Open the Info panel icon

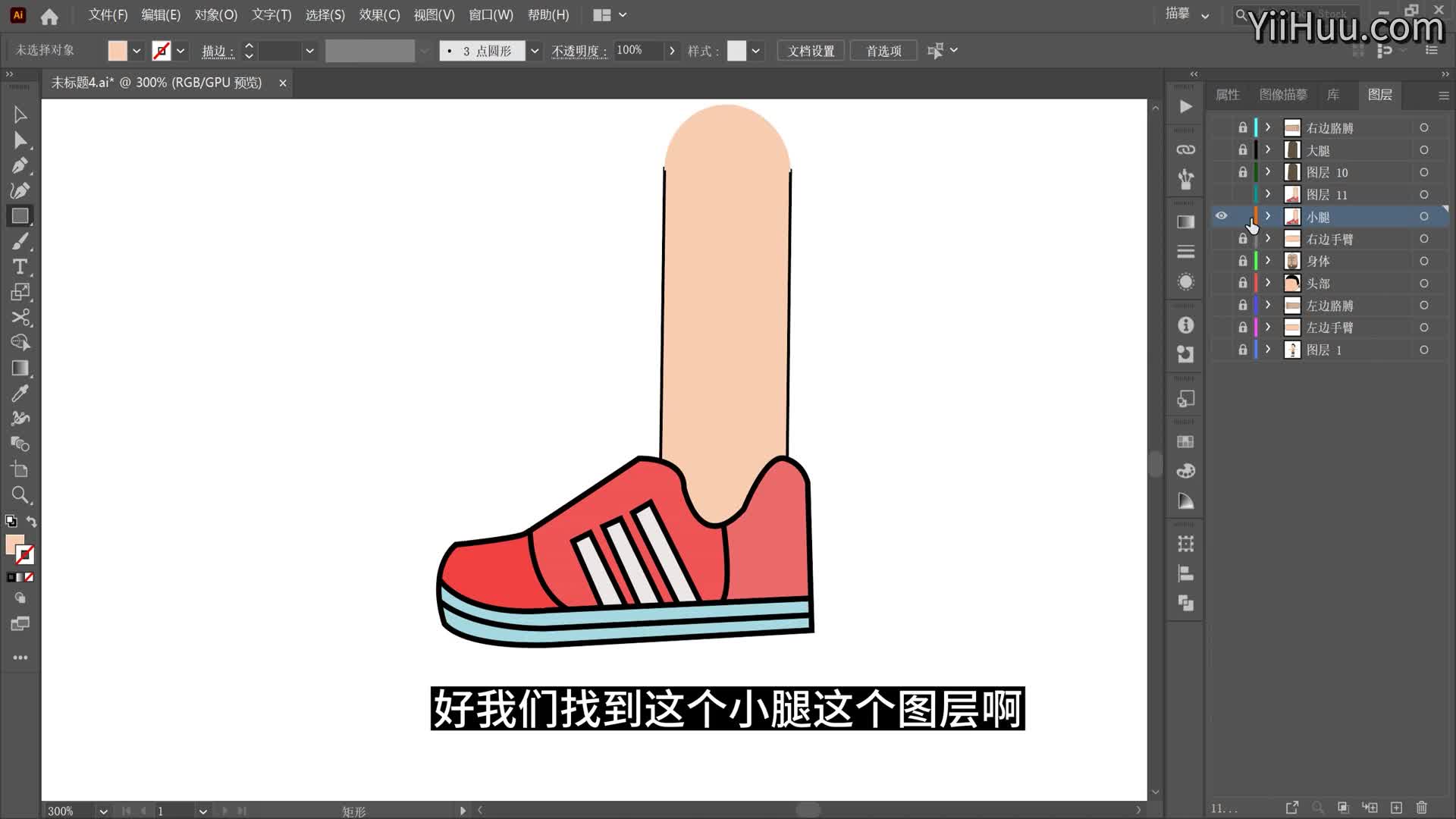1185,325
